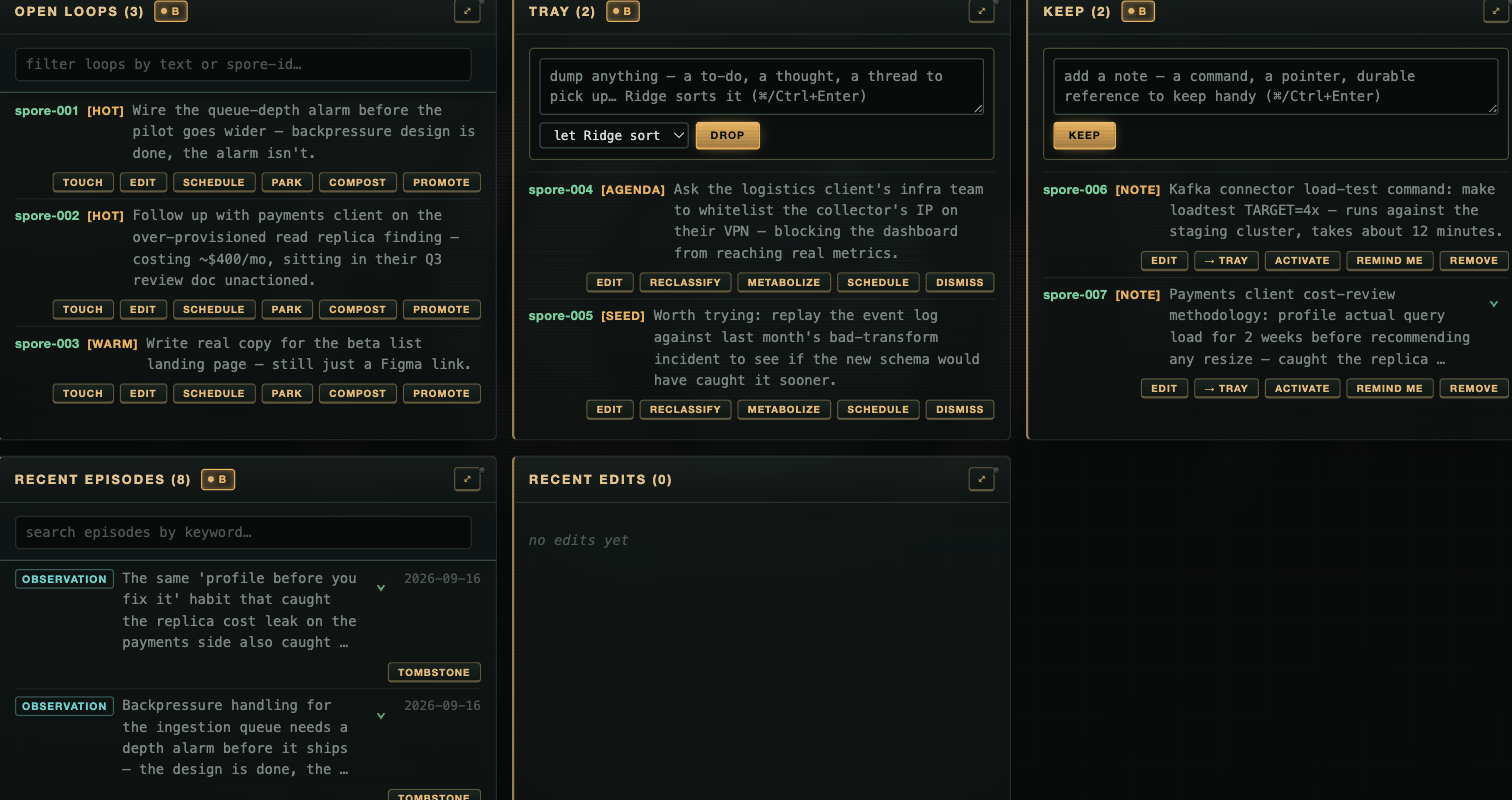Metabolize spore-004
Viewport: 1512px width, 800px height.
[x=784, y=282]
